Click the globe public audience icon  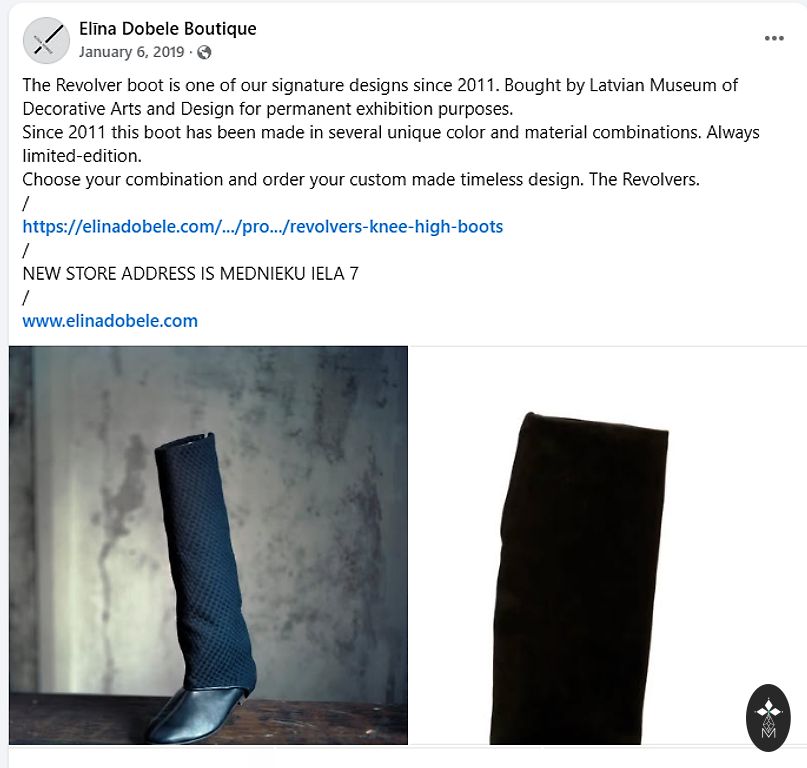[x=204, y=53]
